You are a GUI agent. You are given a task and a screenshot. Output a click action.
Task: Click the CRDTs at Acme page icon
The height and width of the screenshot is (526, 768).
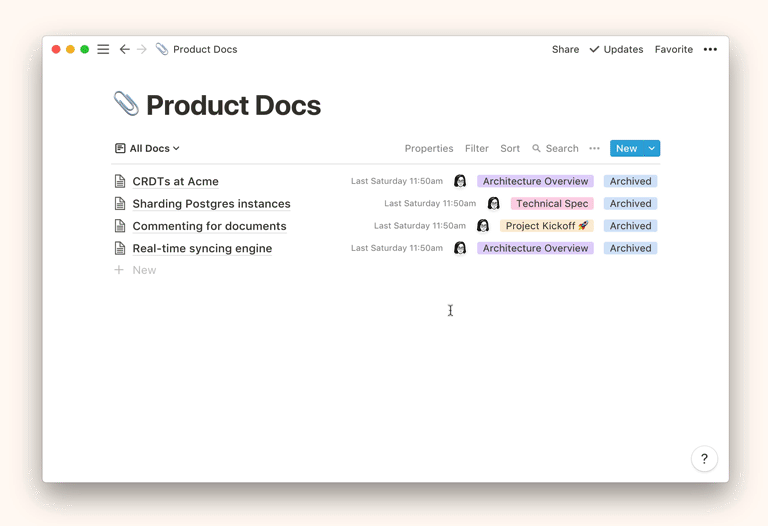click(x=120, y=181)
